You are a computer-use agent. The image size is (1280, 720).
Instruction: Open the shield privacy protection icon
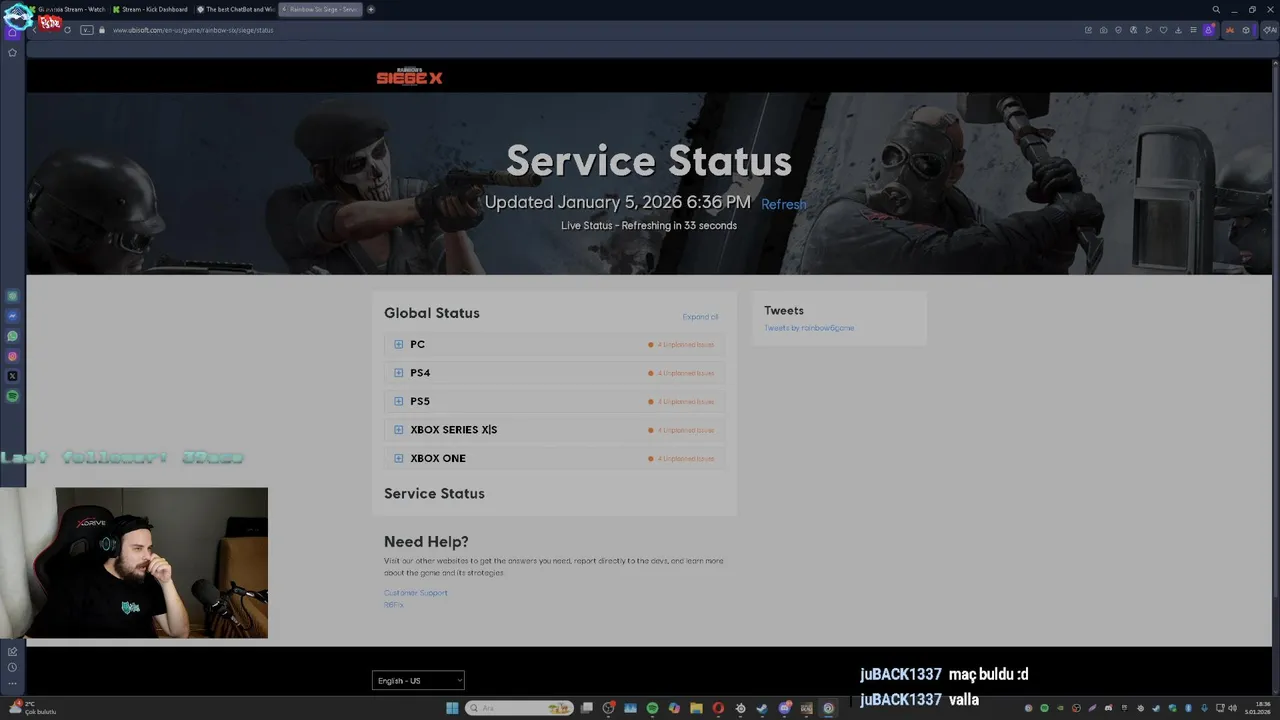coord(1118,30)
